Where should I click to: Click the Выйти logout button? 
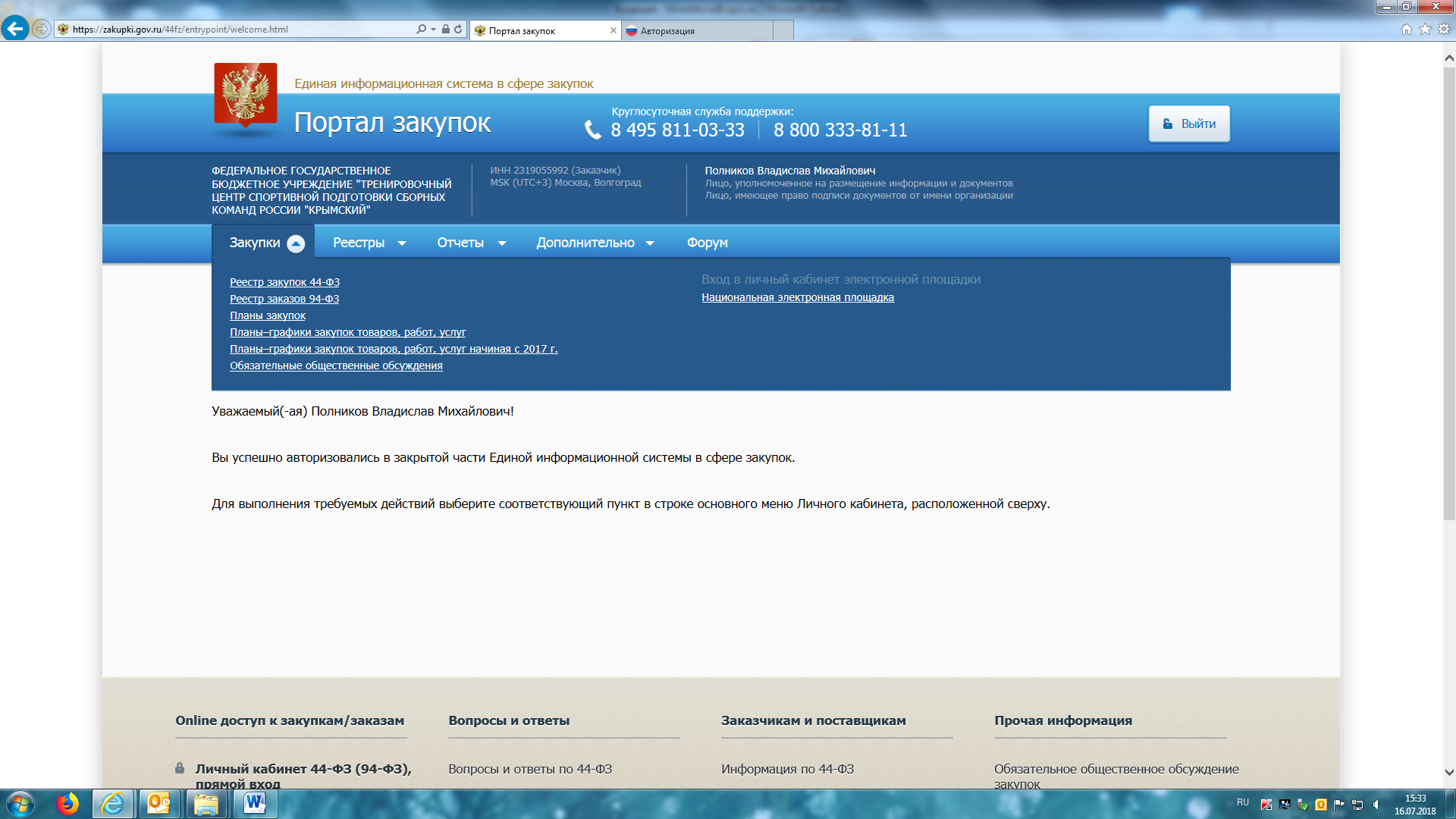click(1188, 124)
